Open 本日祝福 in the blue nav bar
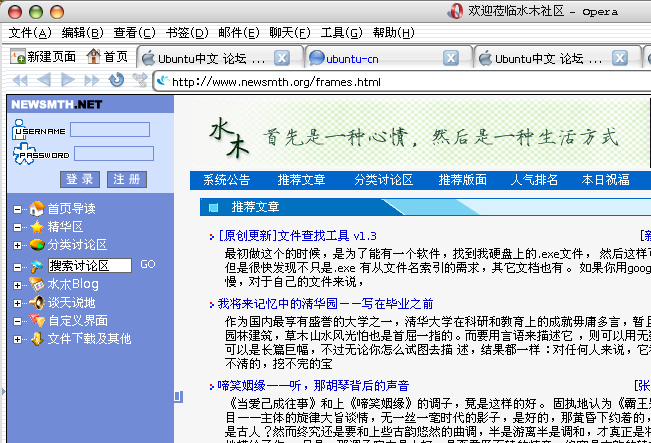Viewport: 651px width, 443px height. (606, 180)
